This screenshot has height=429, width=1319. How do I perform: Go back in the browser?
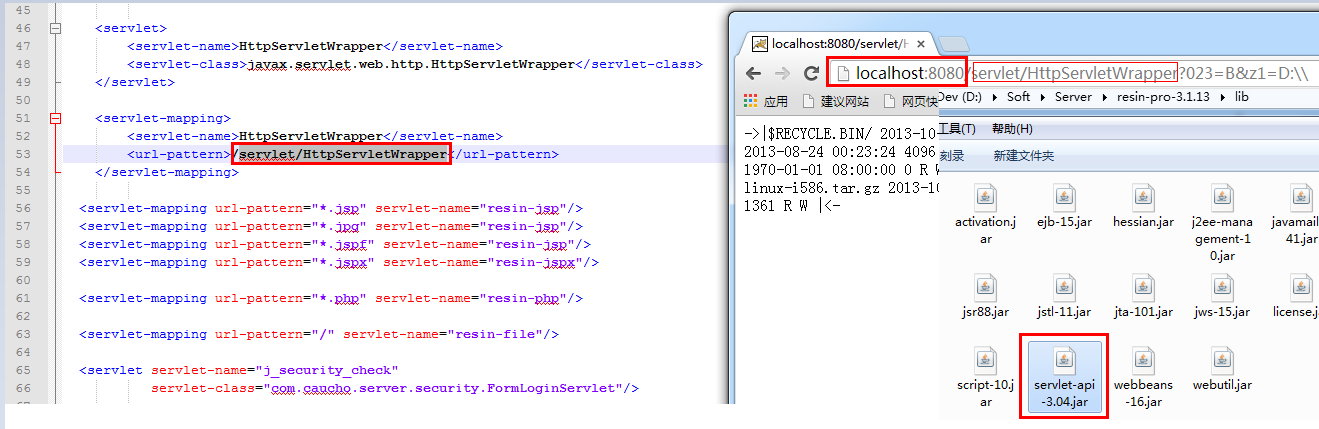(755, 73)
